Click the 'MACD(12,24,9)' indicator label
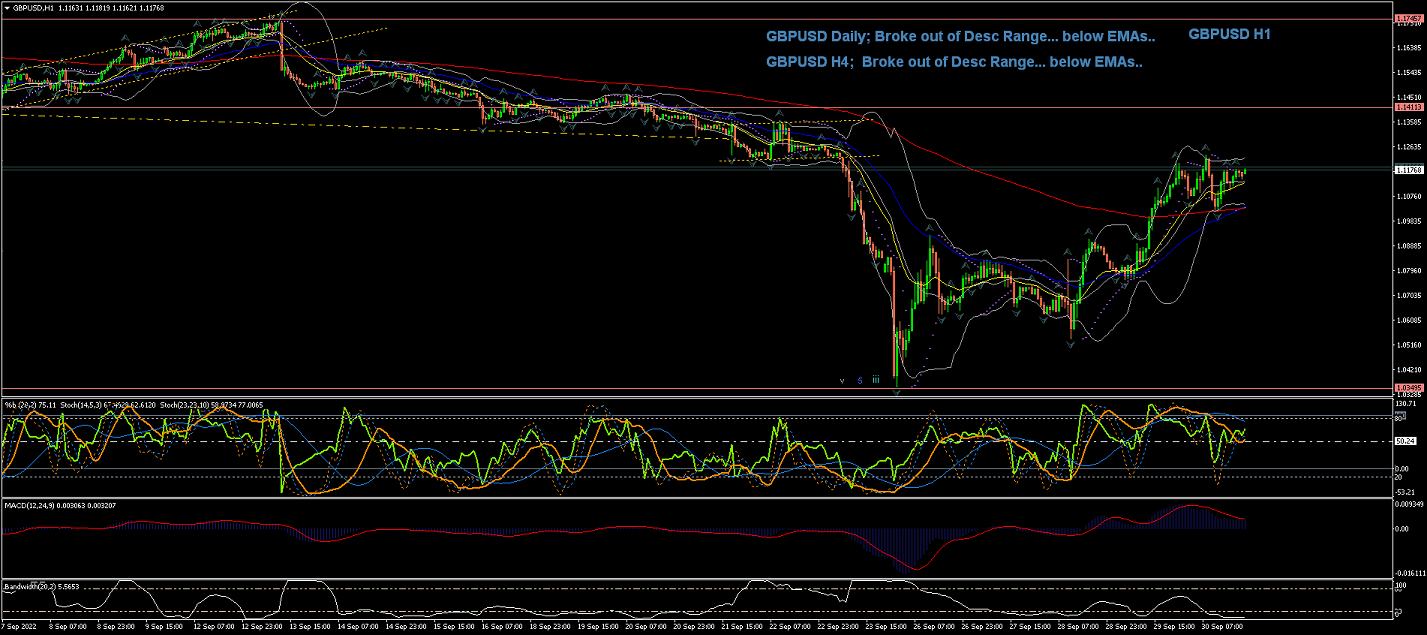 pos(32,507)
